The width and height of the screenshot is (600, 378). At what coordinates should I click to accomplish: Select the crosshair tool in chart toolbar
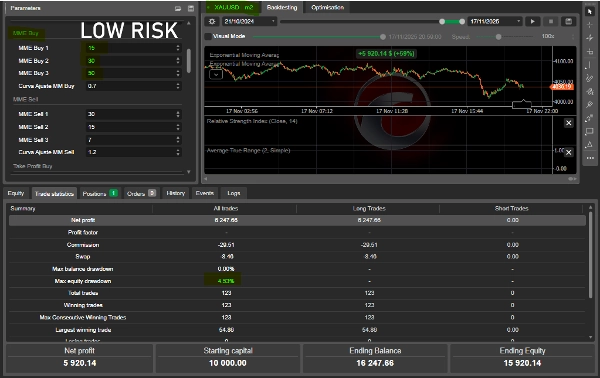(x=590, y=24)
